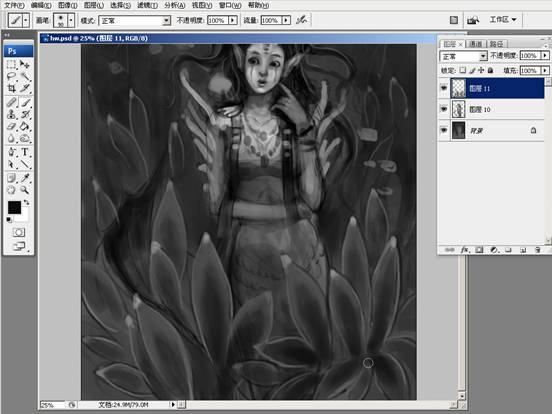Select the Lasso tool
The width and height of the screenshot is (552, 414).
coord(11,76)
